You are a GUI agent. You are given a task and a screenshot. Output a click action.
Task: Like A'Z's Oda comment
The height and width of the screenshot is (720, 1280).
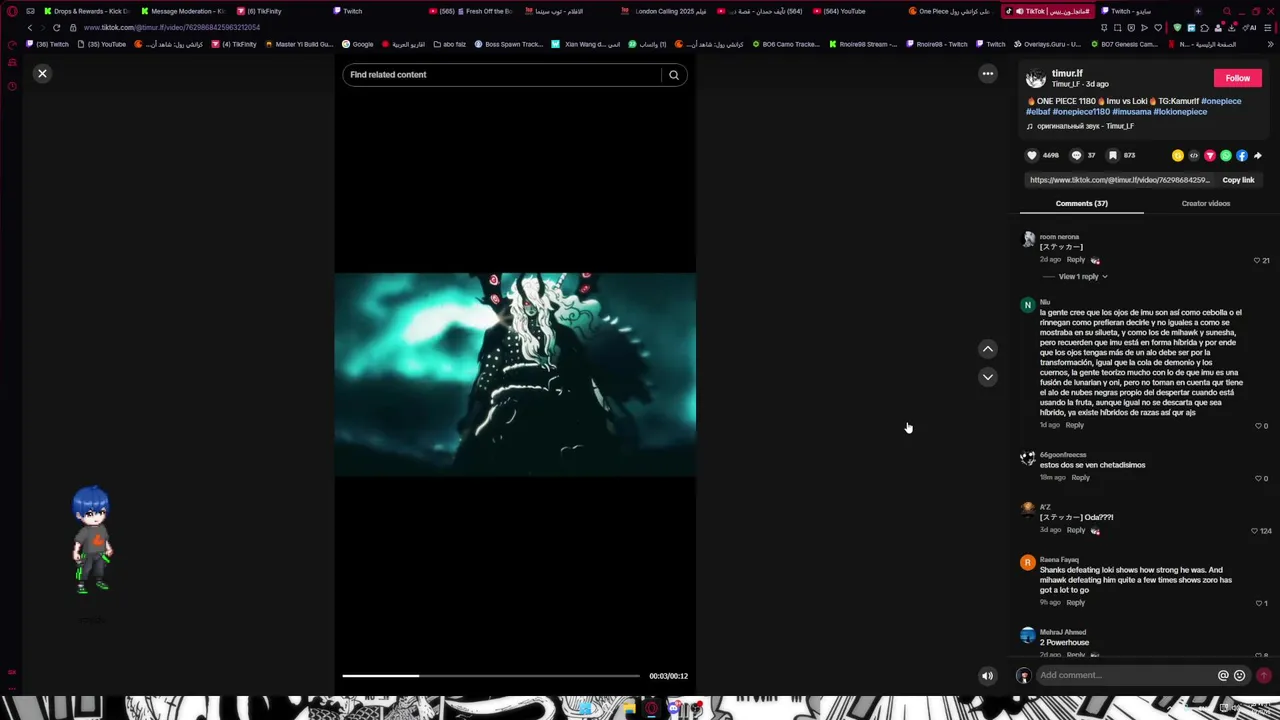(x=1255, y=531)
